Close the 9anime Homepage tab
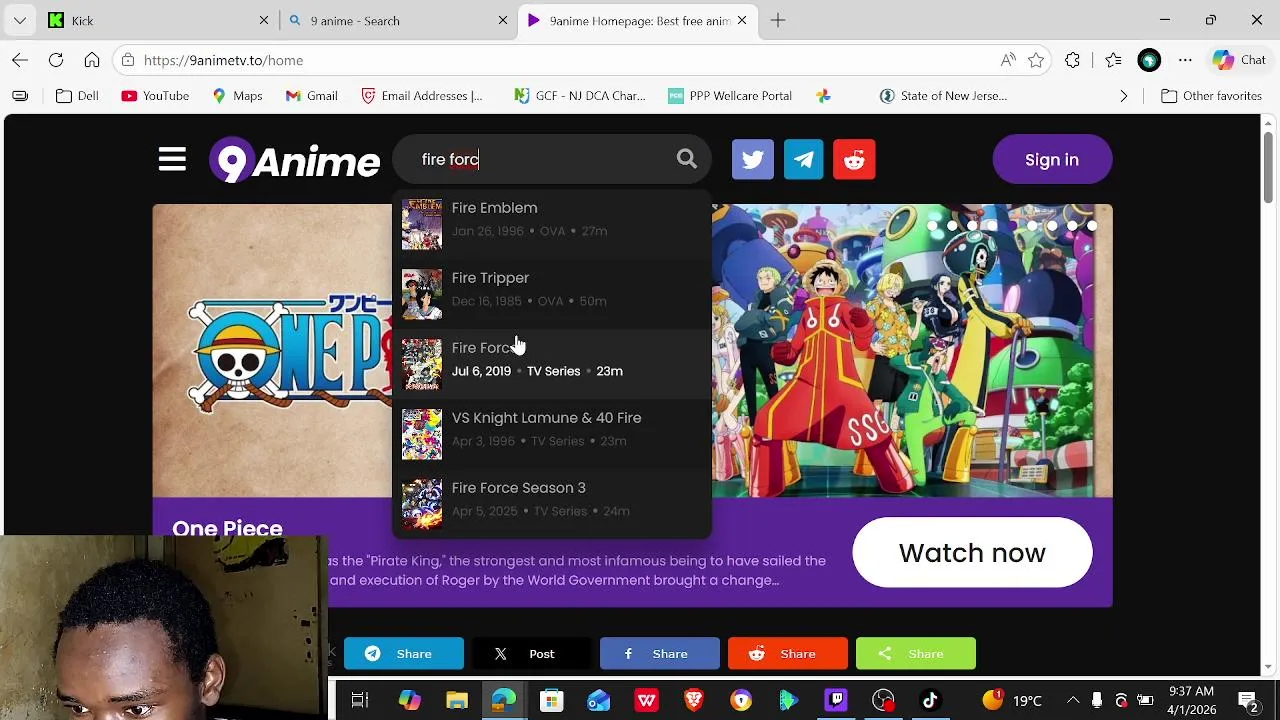 [x=742, y=20]
